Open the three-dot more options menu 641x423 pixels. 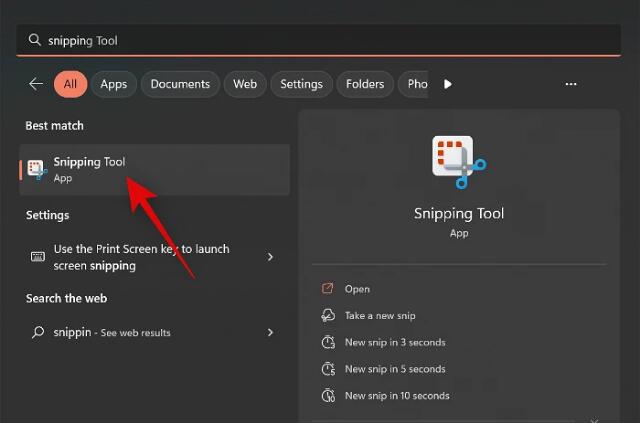coord(571,84)
